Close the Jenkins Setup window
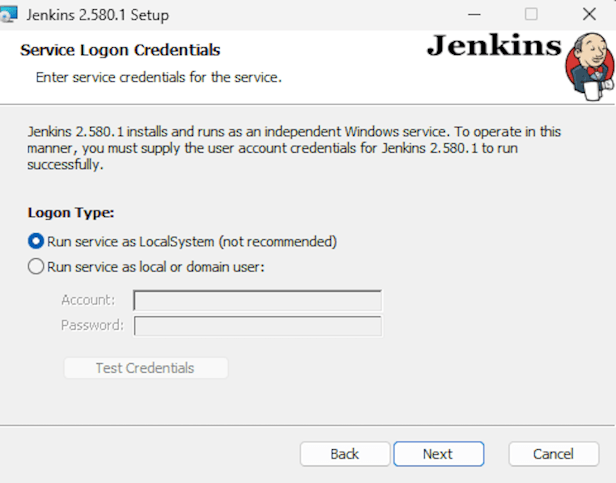616x483 pixels. 589,15
